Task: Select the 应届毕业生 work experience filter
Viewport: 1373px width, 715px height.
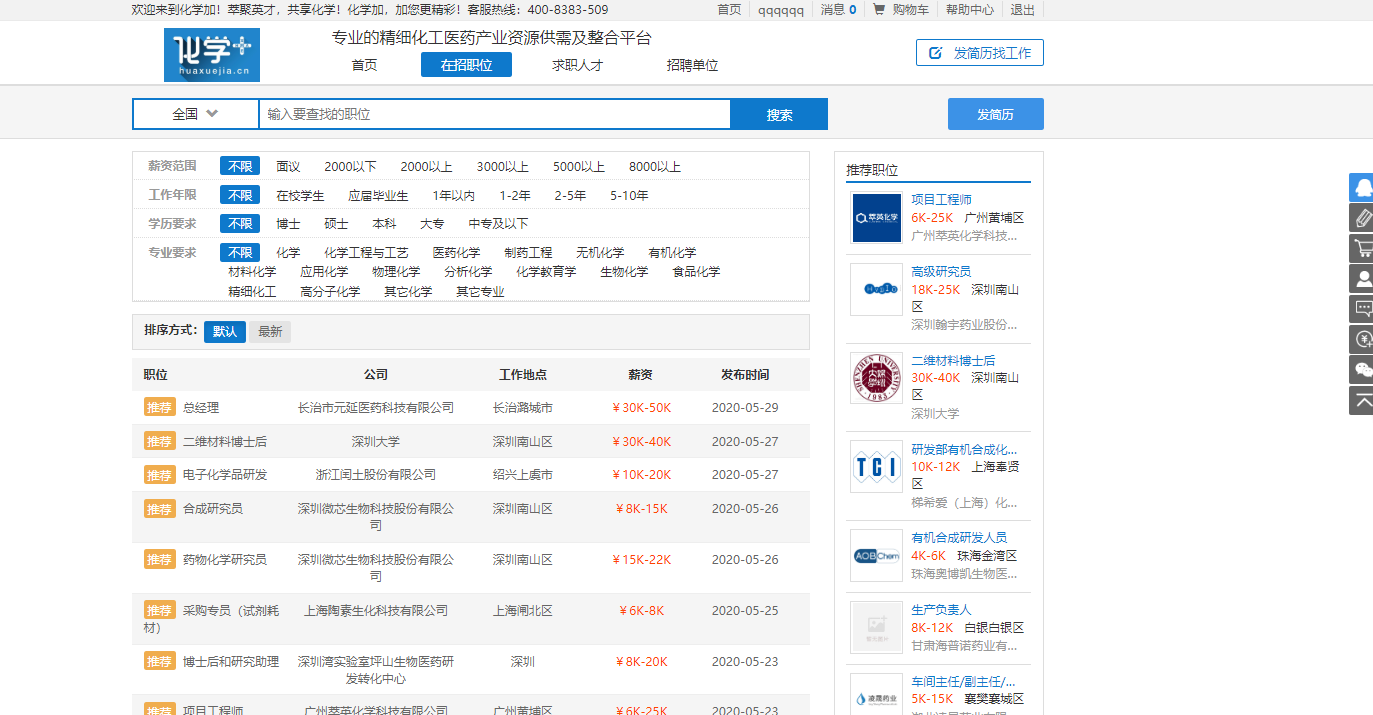Action: point(378,196)
